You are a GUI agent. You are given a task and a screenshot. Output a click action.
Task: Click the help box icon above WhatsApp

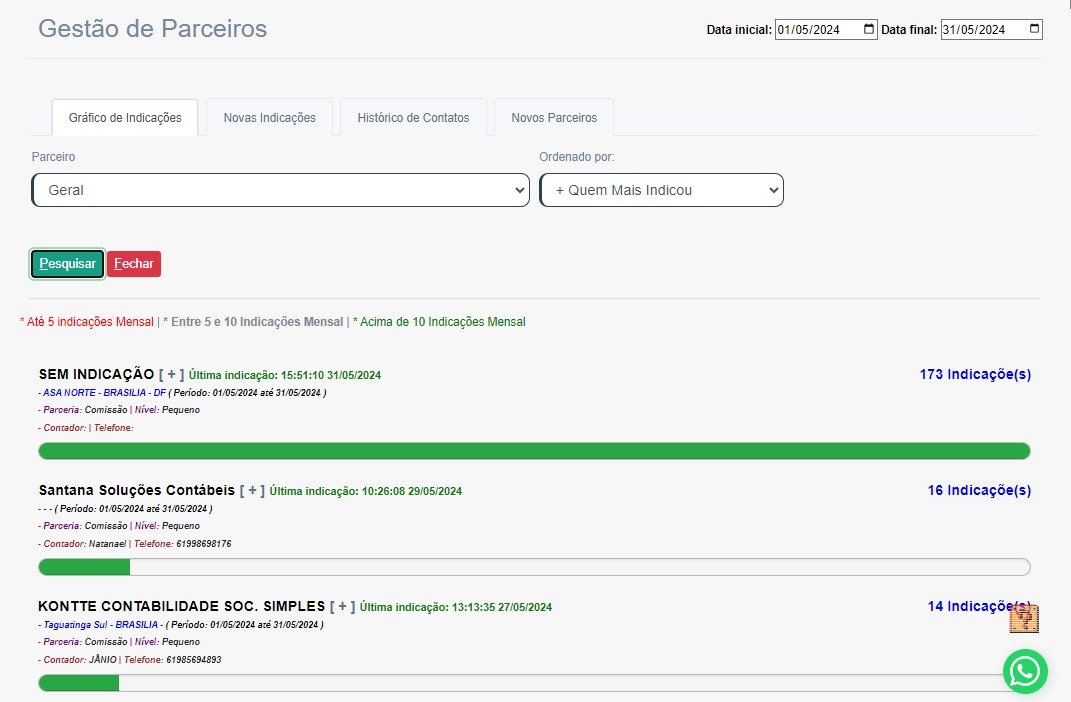click(x=1024, y=619)
